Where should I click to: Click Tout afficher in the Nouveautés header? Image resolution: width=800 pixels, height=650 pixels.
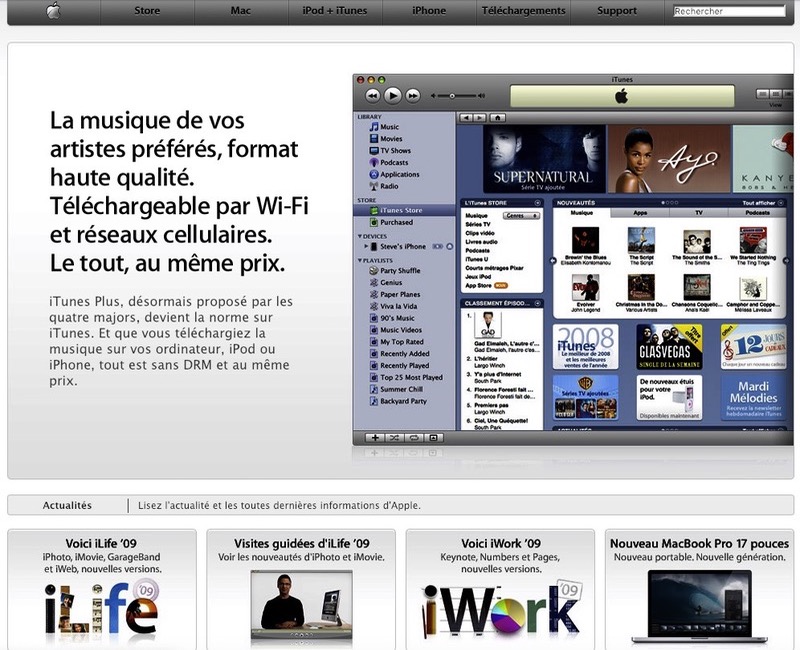763,203
